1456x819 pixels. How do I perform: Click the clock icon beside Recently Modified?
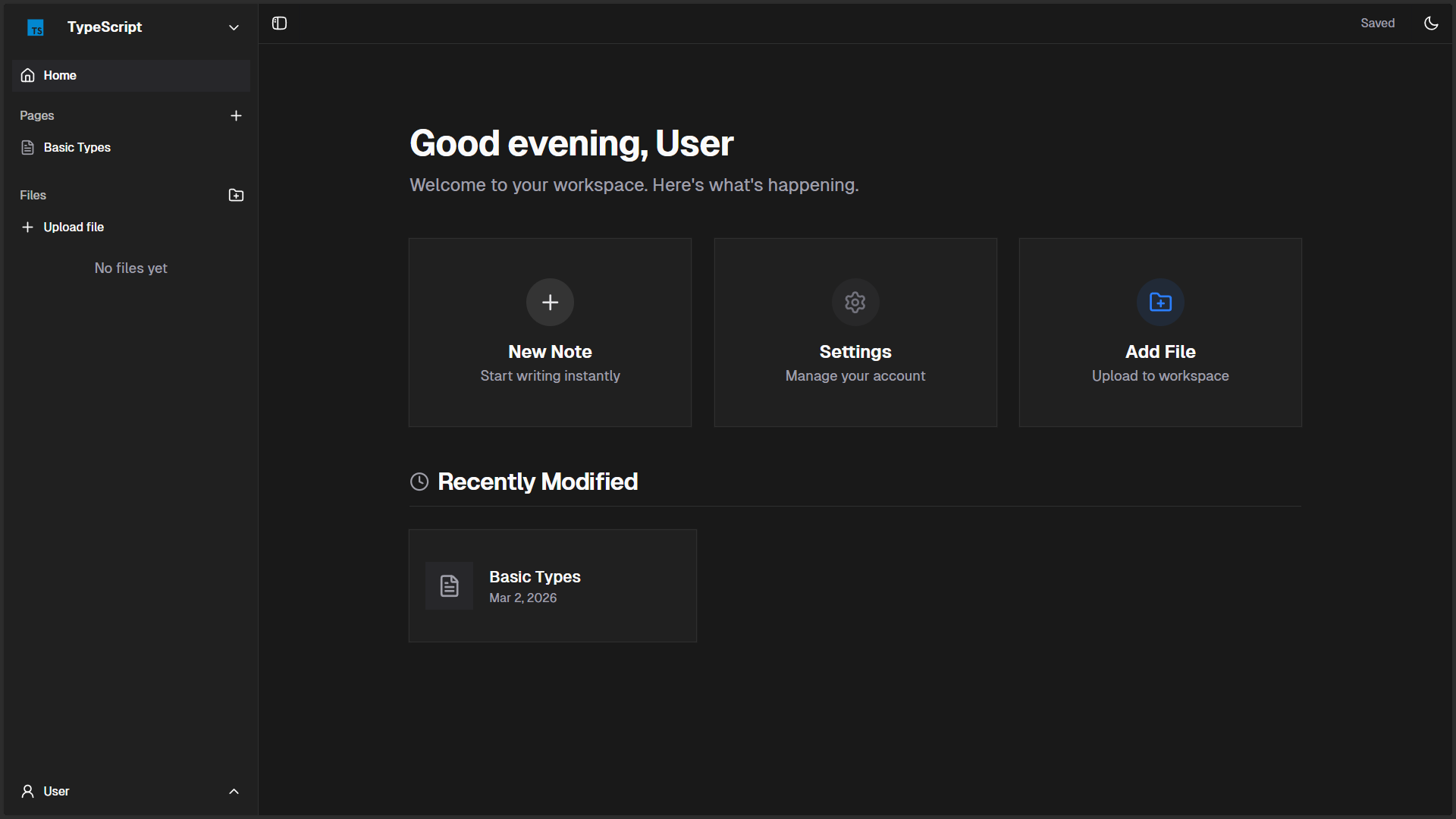(x=419, y=482)
